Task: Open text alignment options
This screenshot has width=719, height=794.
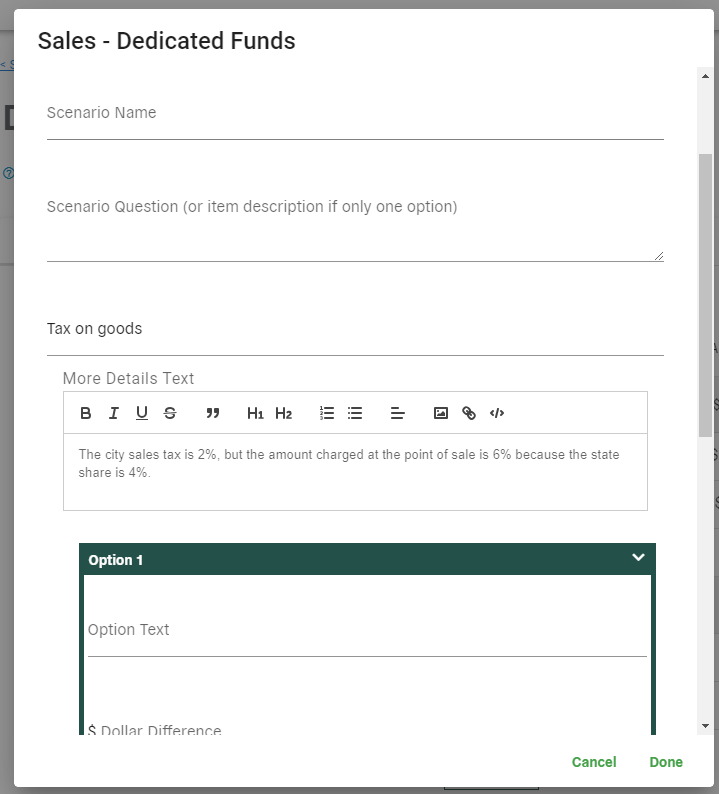Action: pos(397,413)
